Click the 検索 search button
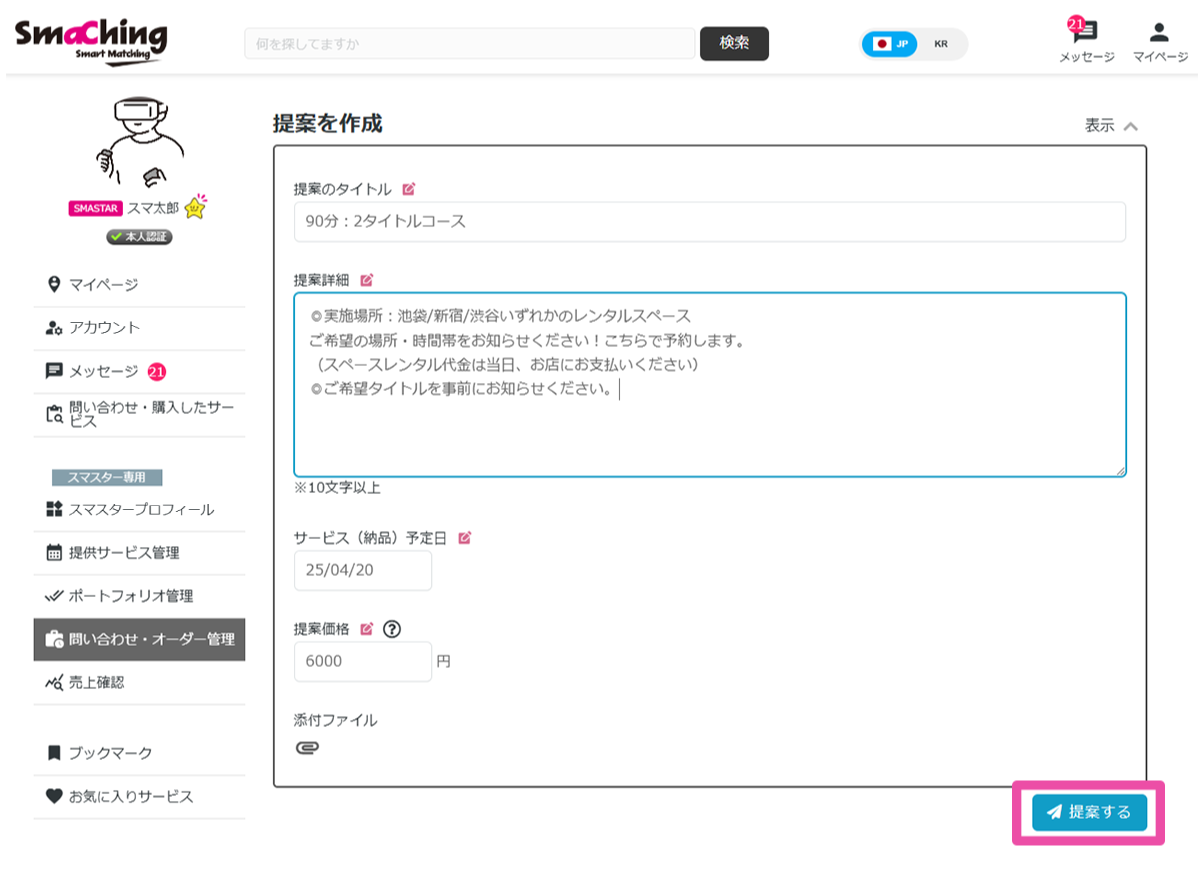This screenshot has width=1200, height=879. [734, 44]
